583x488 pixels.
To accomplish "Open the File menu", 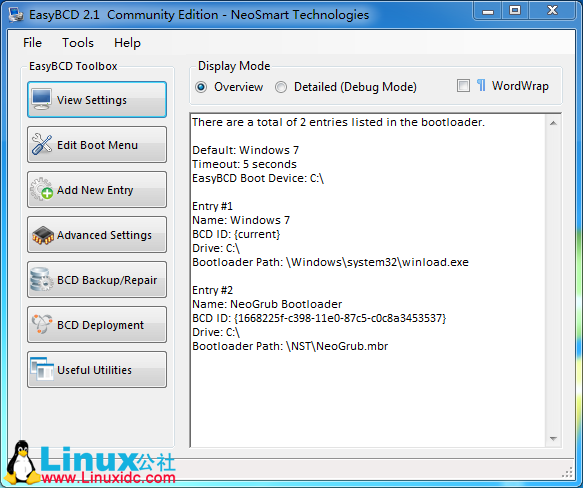I will point(32,43).
